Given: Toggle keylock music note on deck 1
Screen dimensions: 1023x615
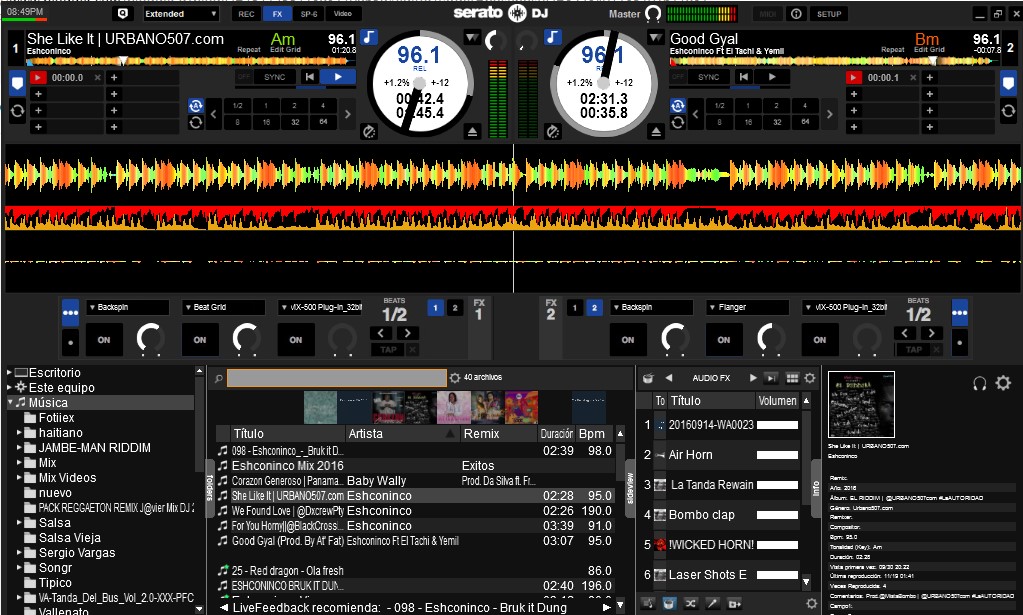Looking at the screenshot, I should point(369,37).
